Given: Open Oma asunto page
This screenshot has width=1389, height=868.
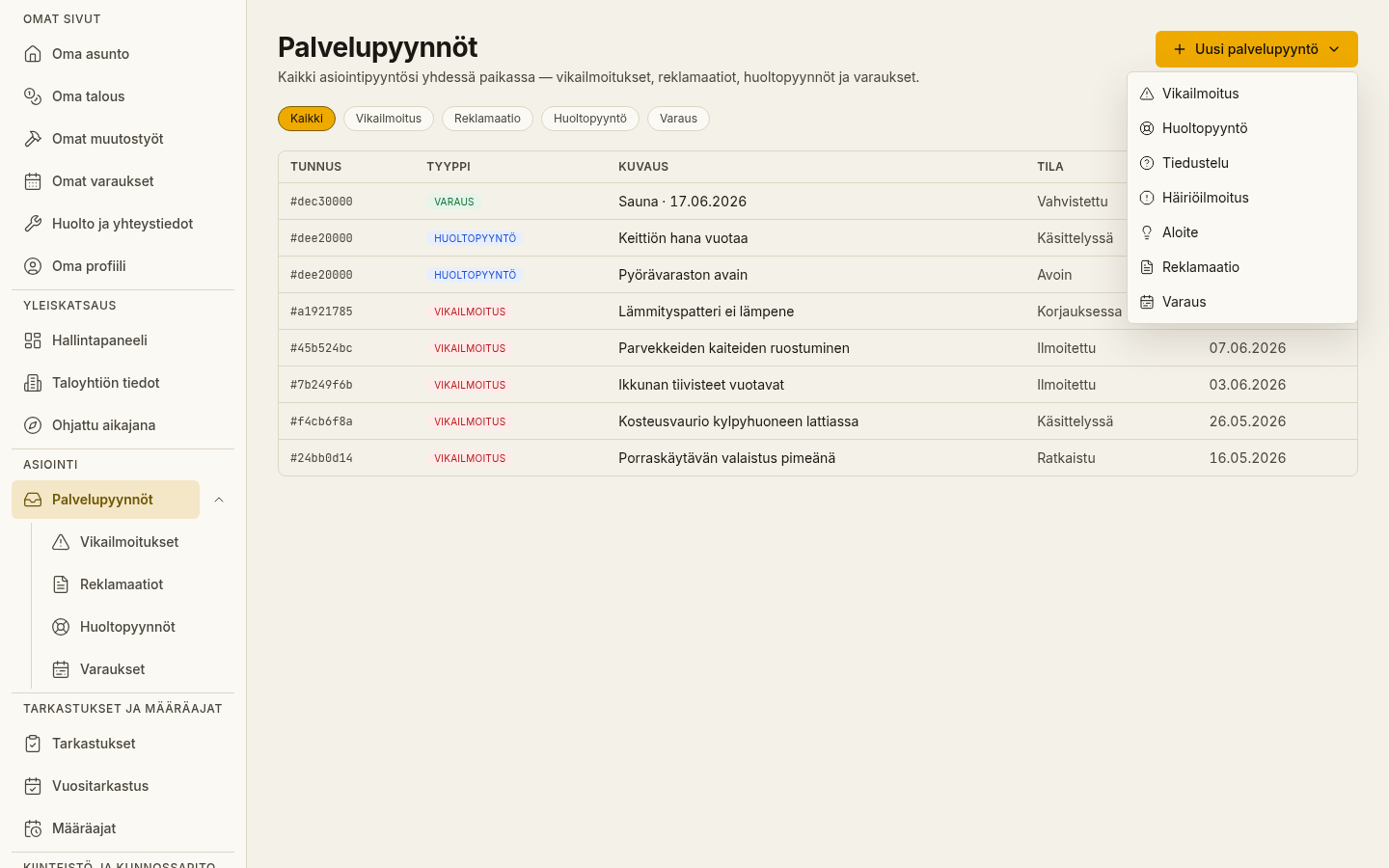Looking at the screenshot, I should (x=123, y=54).
